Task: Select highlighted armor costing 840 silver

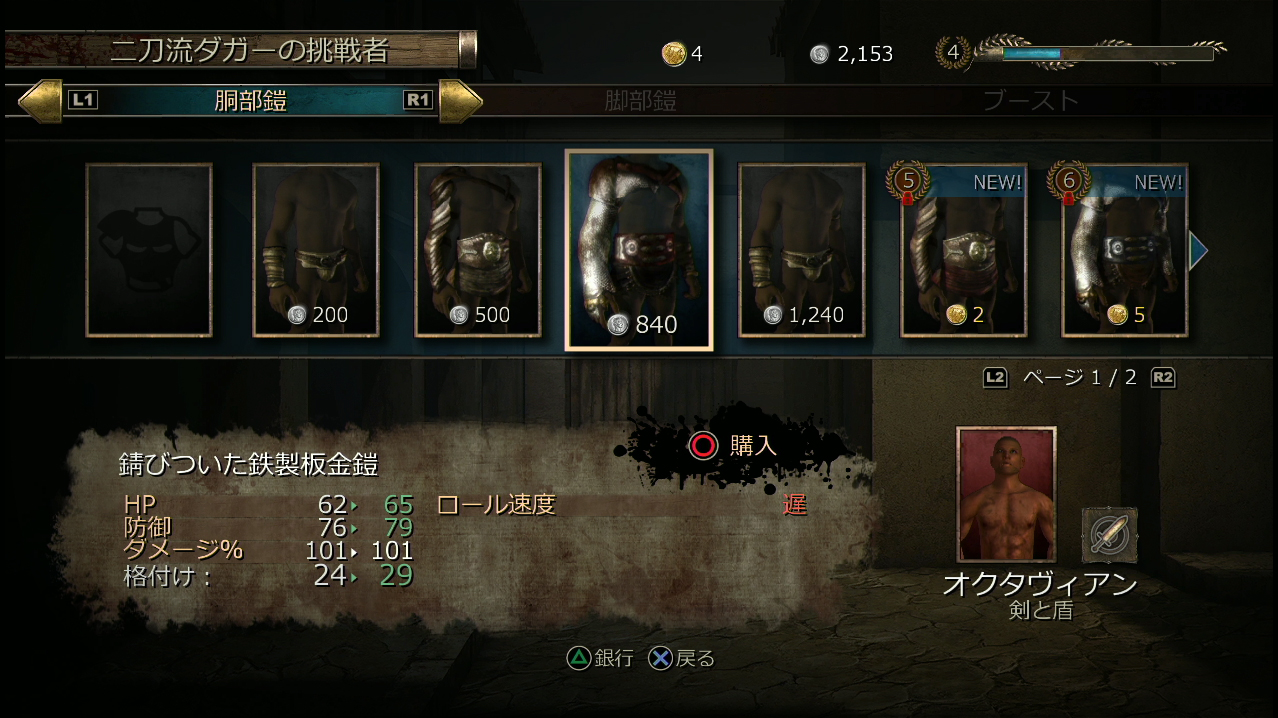Action: coord(639,250)
